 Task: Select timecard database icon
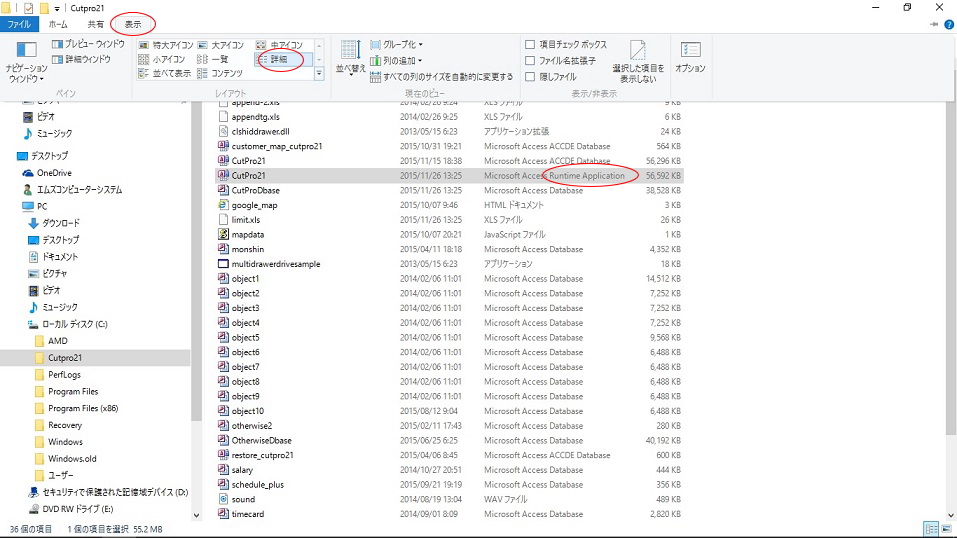pyautogui.click(x=223, y=514)
